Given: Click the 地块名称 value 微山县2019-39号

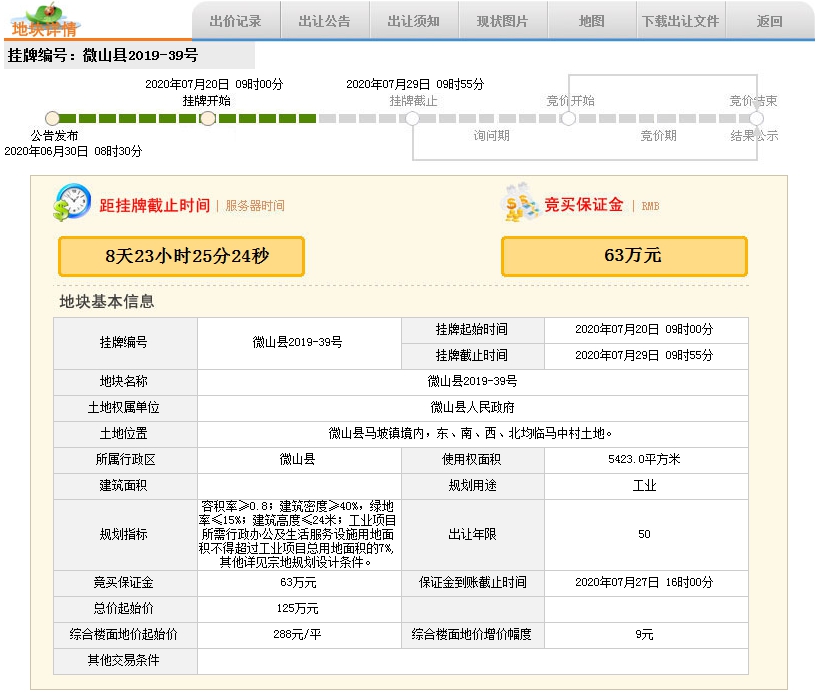Looking at the screenshot, I should click(472, 381).
